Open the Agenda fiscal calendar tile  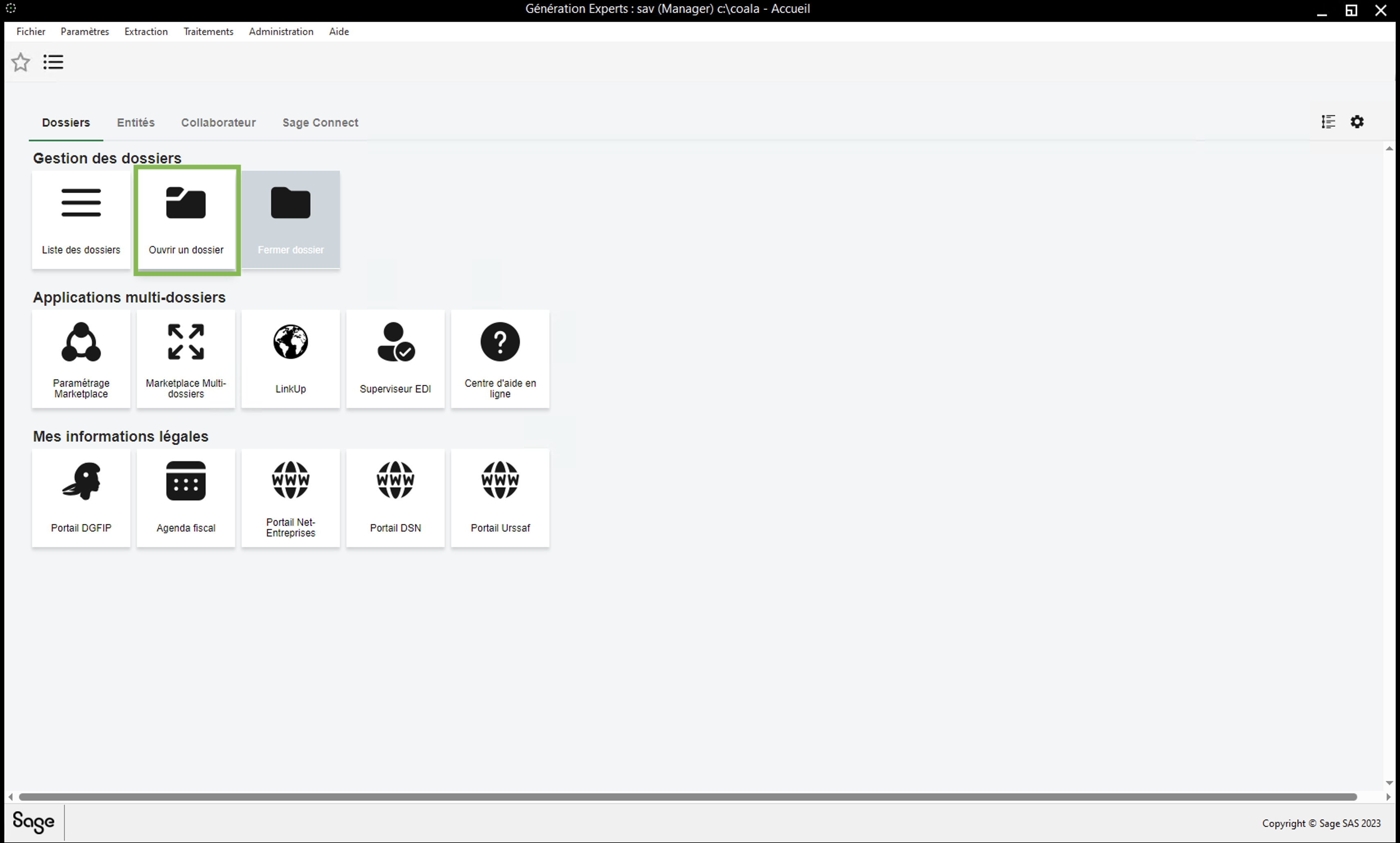pyautogui.click(x=186, y=498)
